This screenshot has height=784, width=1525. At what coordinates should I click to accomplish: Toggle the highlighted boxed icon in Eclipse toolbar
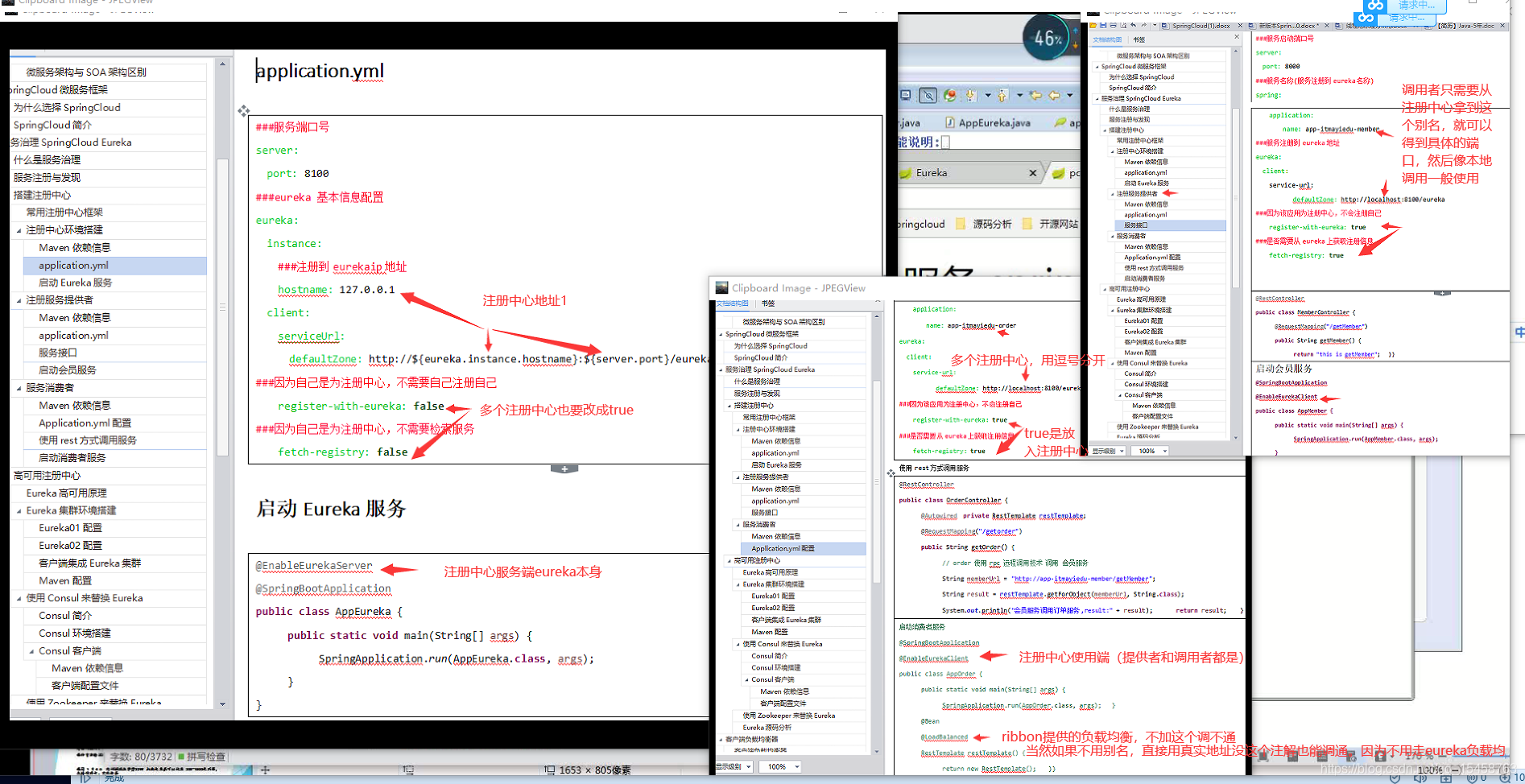[928, 95]
